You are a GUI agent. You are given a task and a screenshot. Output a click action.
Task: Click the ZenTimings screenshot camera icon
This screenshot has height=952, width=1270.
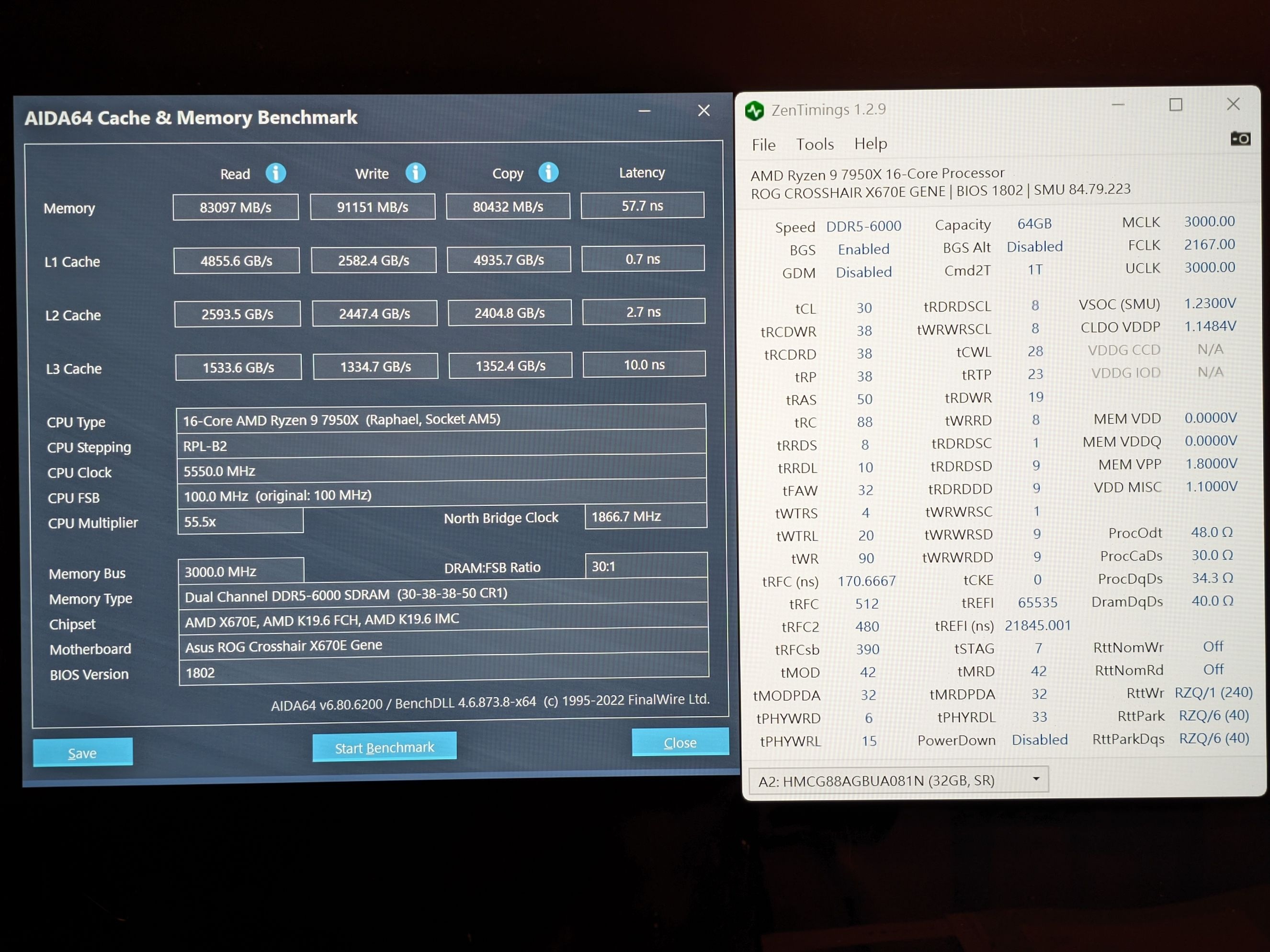pyautogui.click(x=1239, y=138)
